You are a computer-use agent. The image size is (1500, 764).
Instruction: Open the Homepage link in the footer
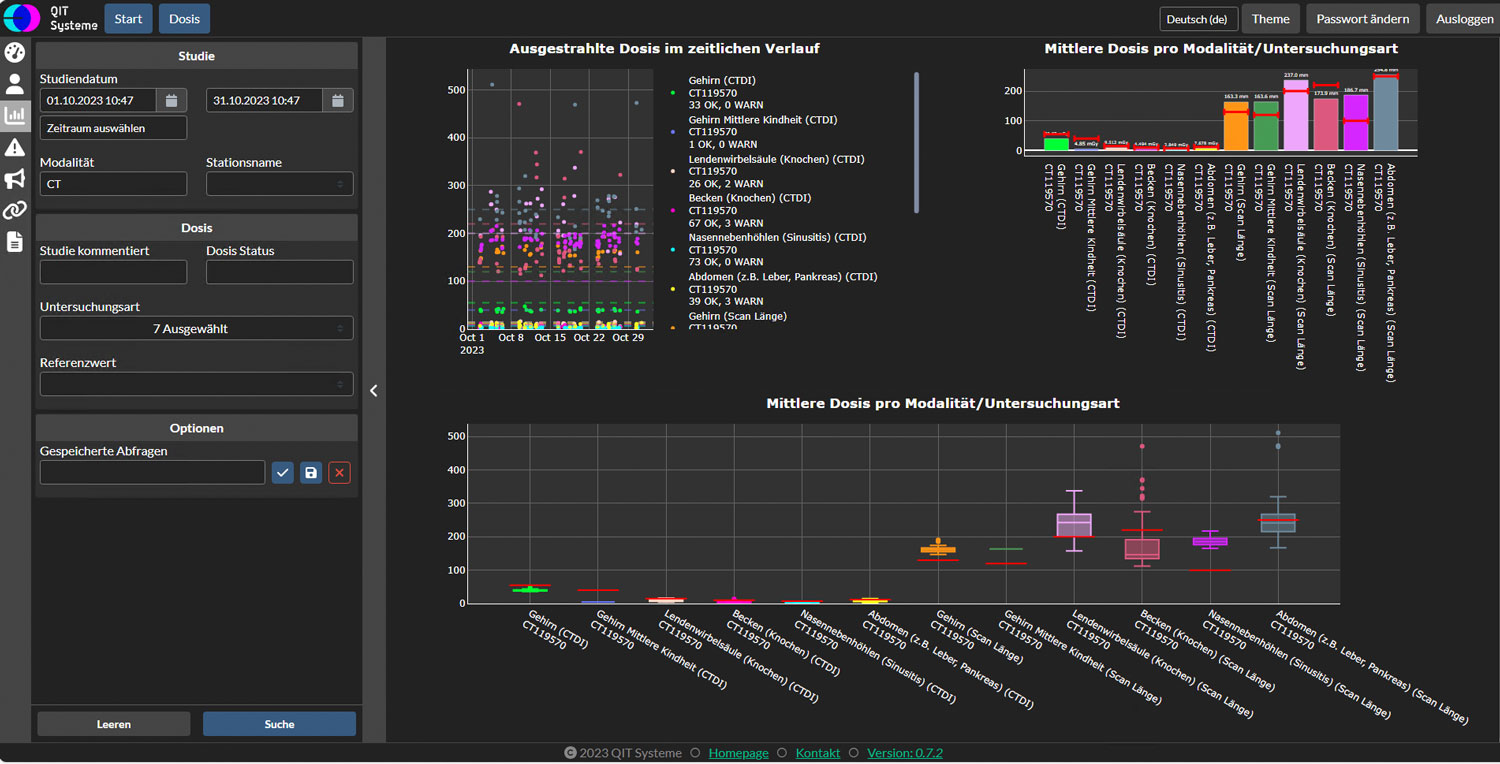click(x=738, y=753)
